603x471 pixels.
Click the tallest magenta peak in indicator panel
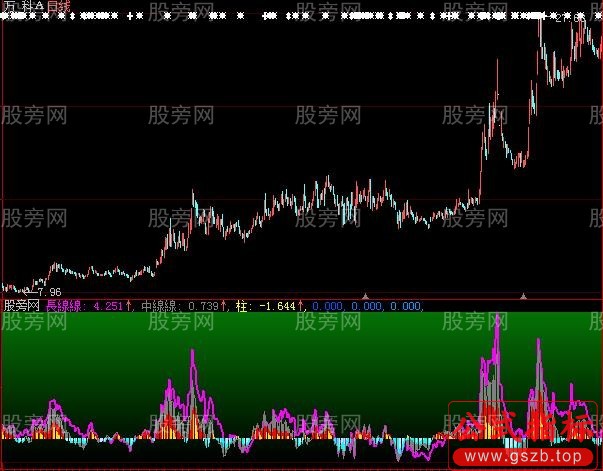tap(496, 322)
